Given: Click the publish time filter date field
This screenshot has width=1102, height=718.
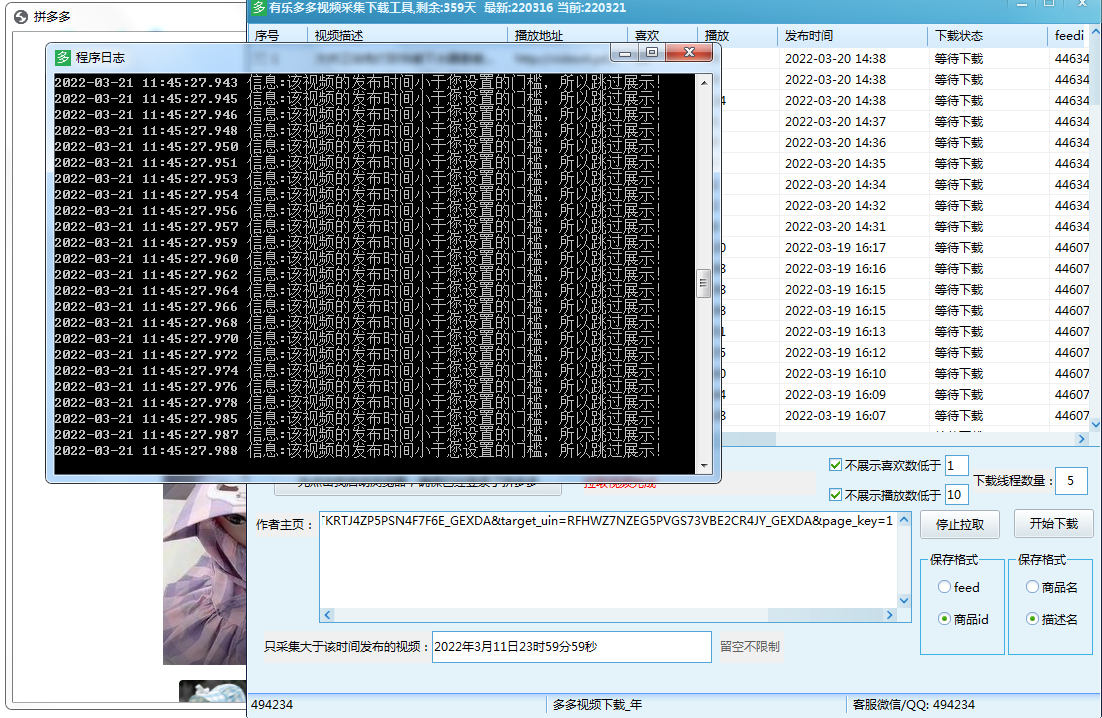Looking at the screenshot, I should point(571,647).
